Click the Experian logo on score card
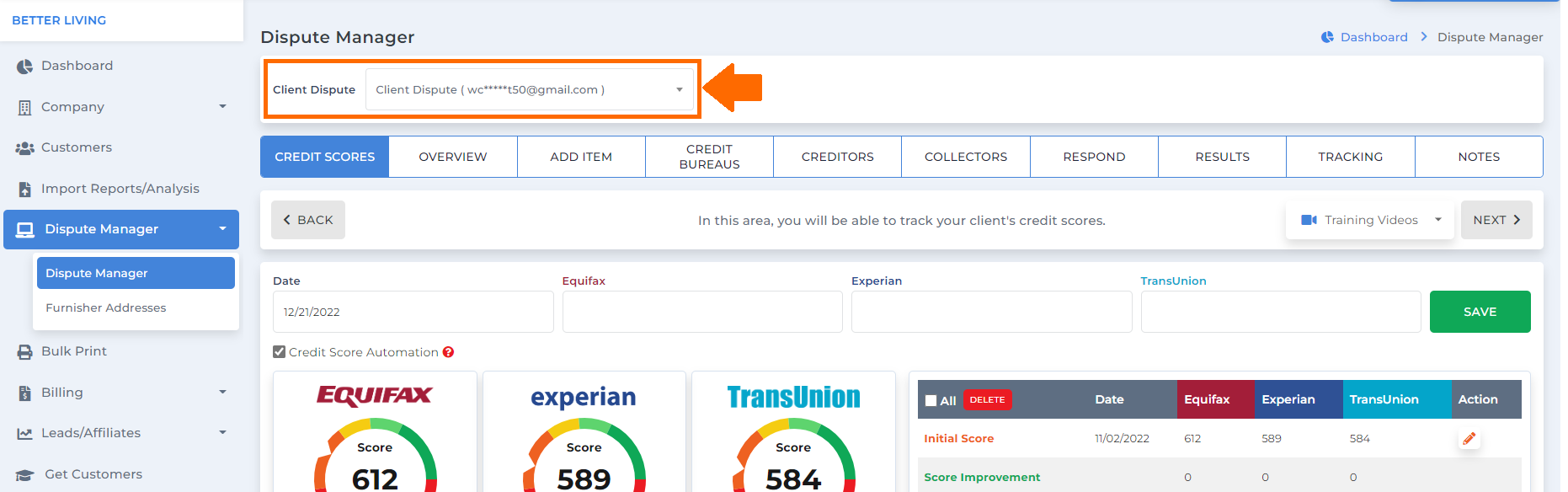 pos(584,398)
